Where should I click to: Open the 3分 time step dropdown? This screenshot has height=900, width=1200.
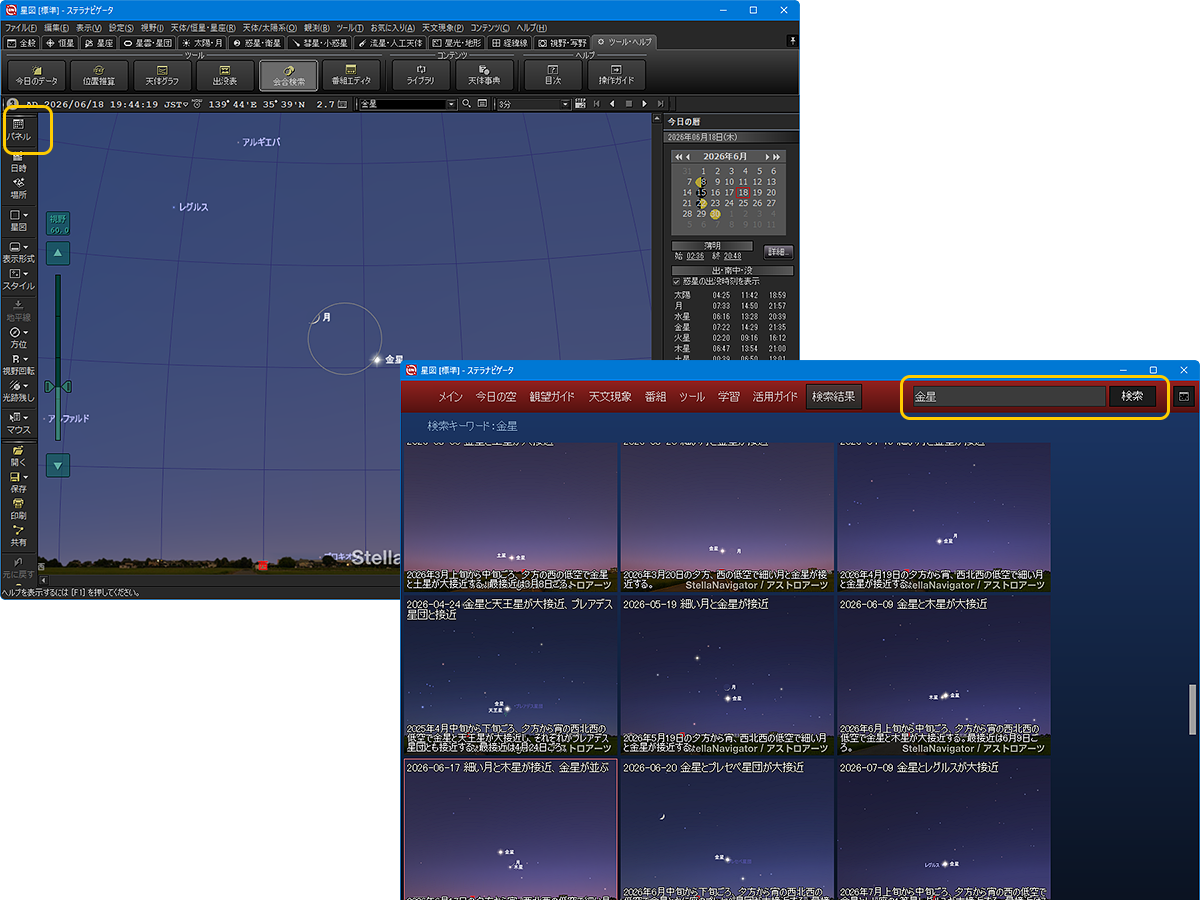pos(565,104)
